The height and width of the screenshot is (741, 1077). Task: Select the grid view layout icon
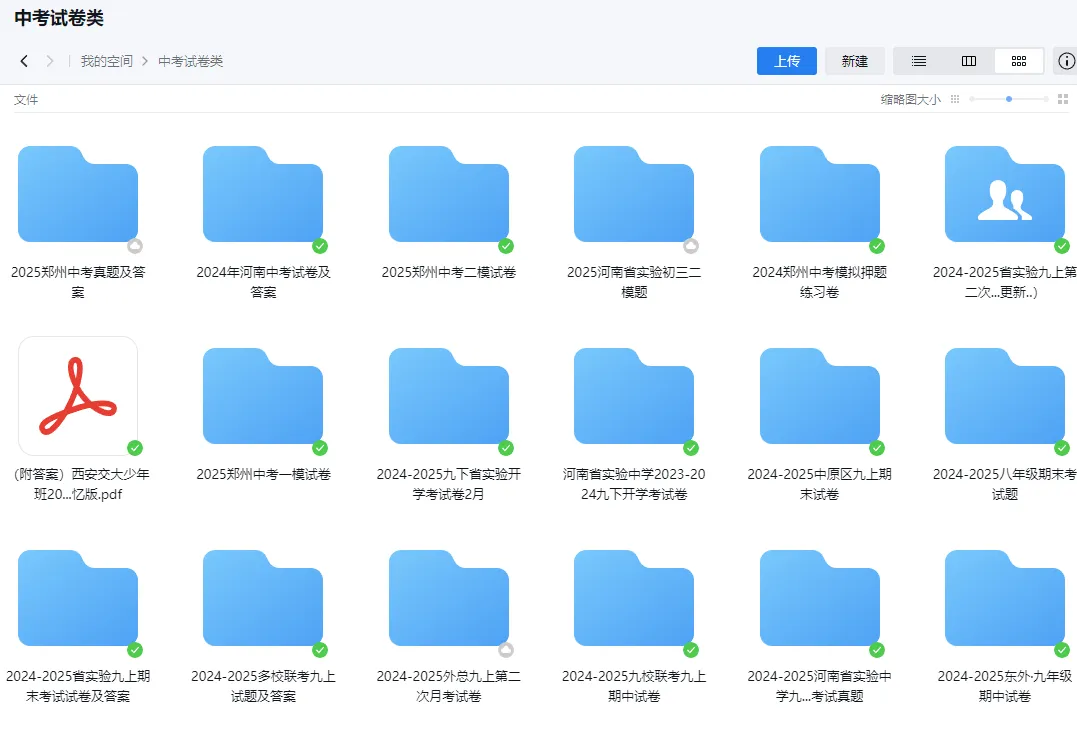coord(1019,61)
